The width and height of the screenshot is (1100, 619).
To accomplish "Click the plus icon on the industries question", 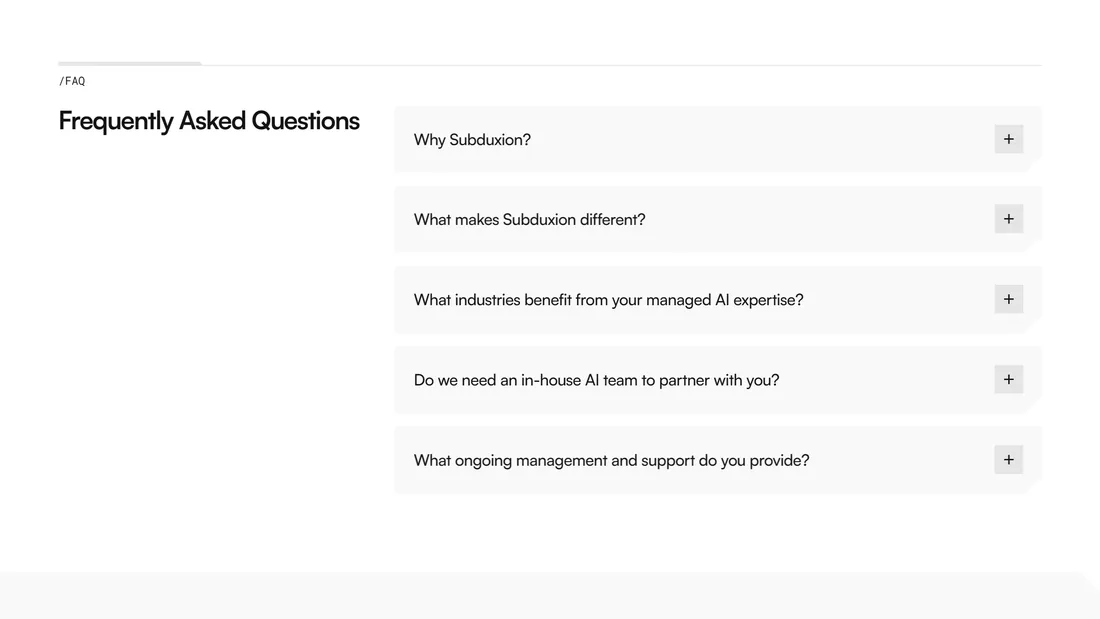I will tap(1008, 298).
